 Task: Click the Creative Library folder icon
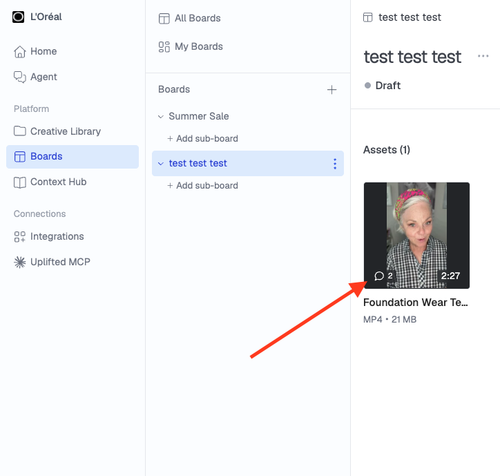pos(20,131)
